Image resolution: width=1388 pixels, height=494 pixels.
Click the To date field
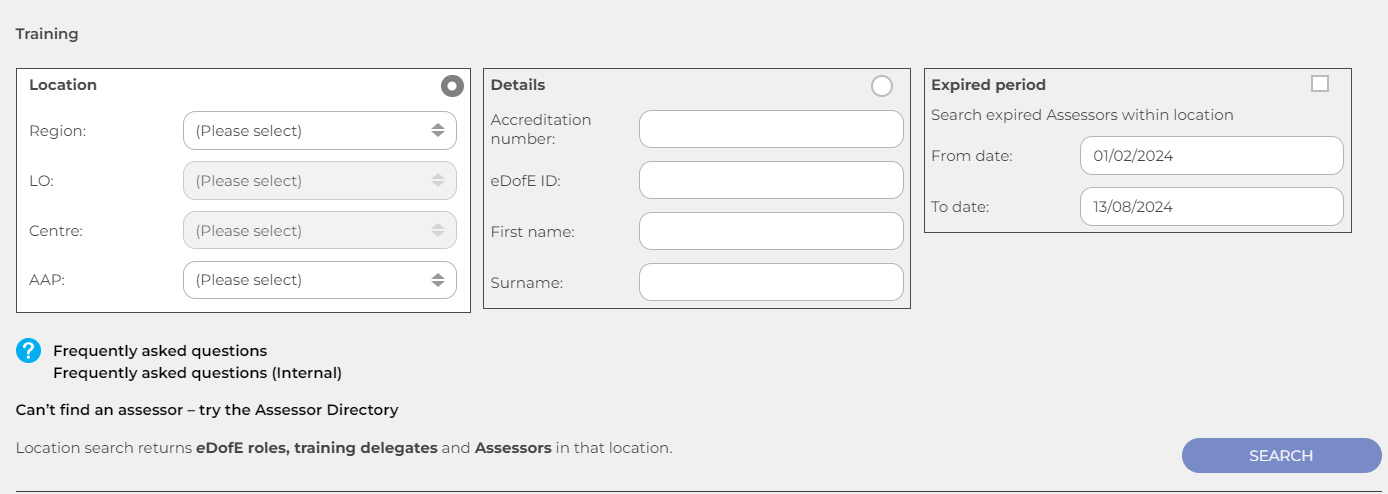(1211, 207)
